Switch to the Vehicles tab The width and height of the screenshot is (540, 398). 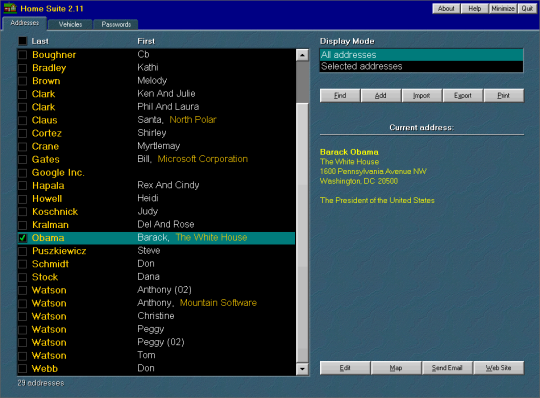70,24
